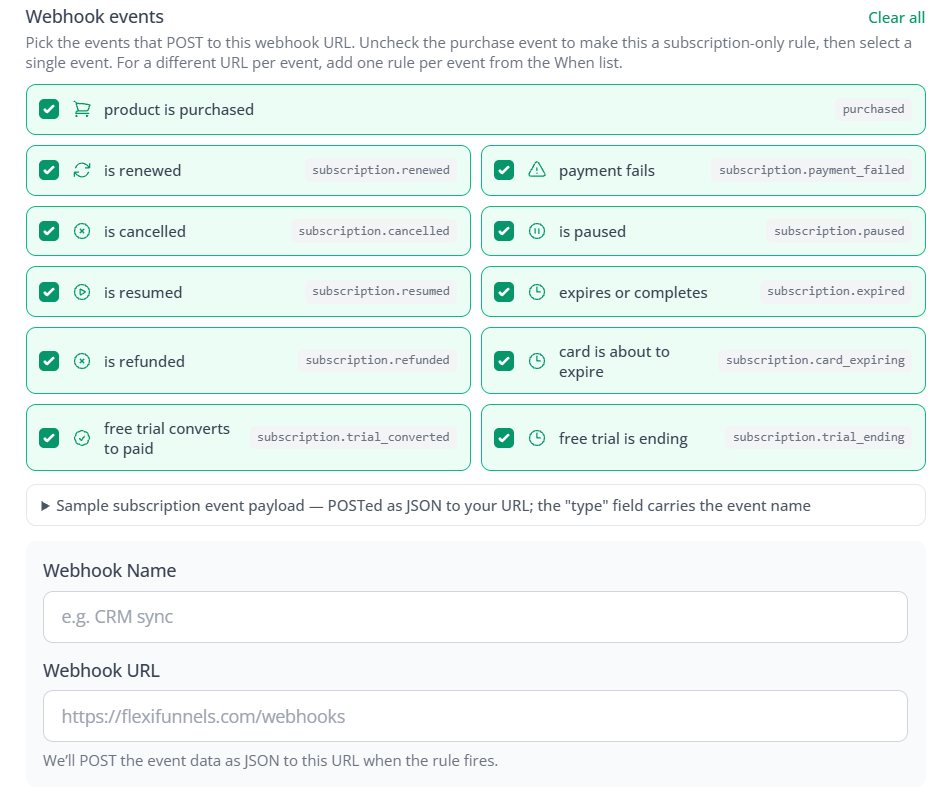Click the Webhook events heading
Screen dimensions: 952x806
pyautogui.click(x=95, y=16)
